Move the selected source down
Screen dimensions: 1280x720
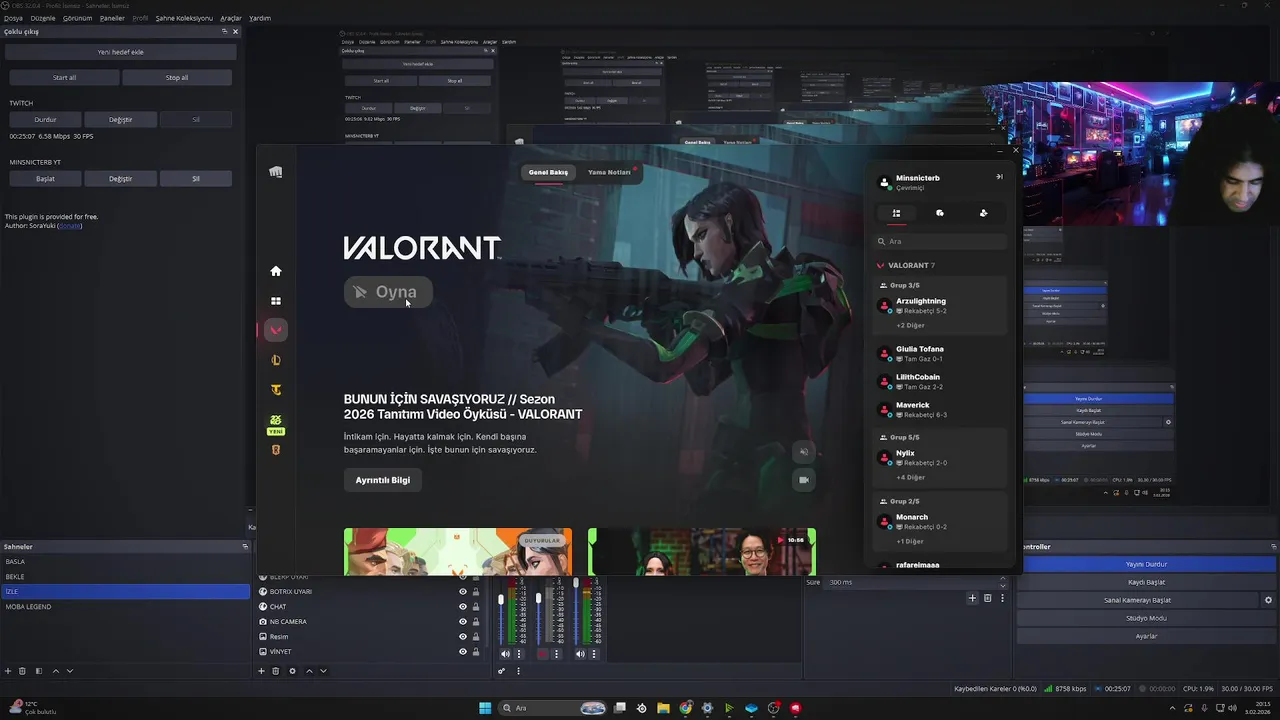323,671
